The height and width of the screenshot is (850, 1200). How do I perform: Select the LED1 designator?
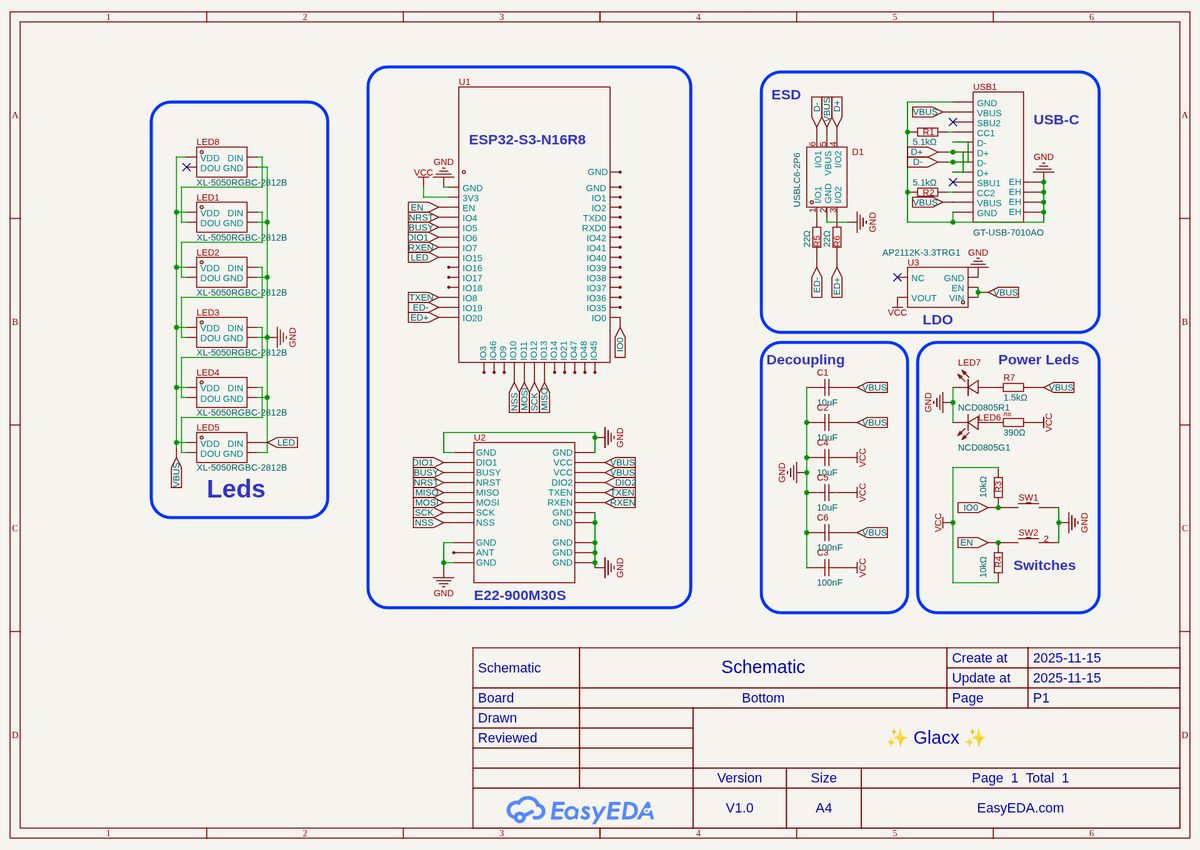click(208, 198)
